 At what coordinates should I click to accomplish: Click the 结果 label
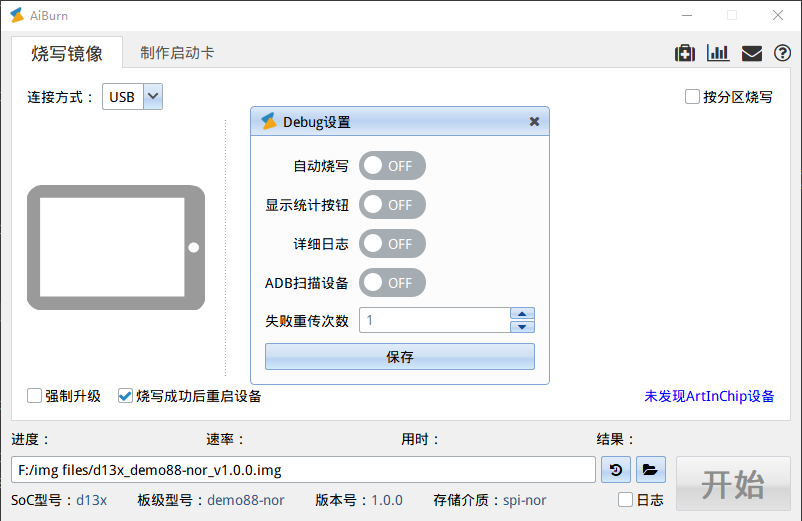point(615,439)
